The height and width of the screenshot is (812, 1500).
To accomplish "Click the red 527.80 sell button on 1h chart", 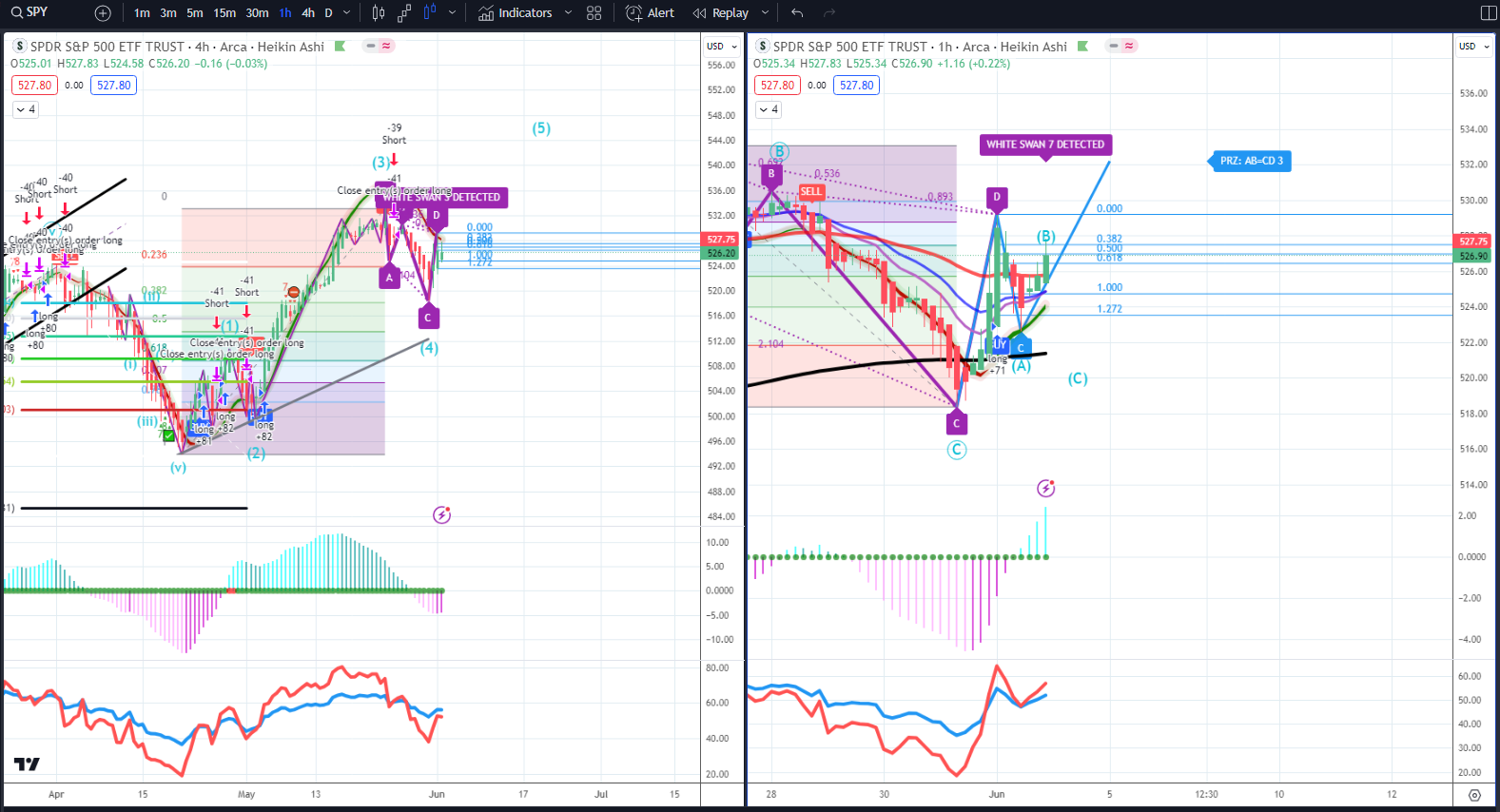I will click(778, 86).
